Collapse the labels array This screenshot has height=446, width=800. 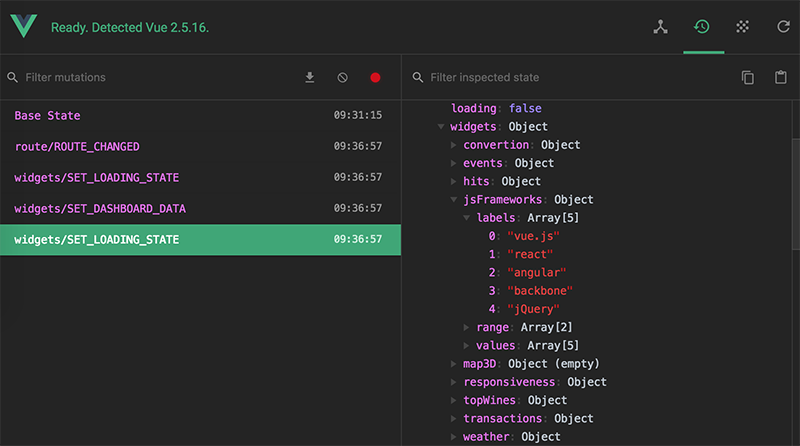click(466, 218)
